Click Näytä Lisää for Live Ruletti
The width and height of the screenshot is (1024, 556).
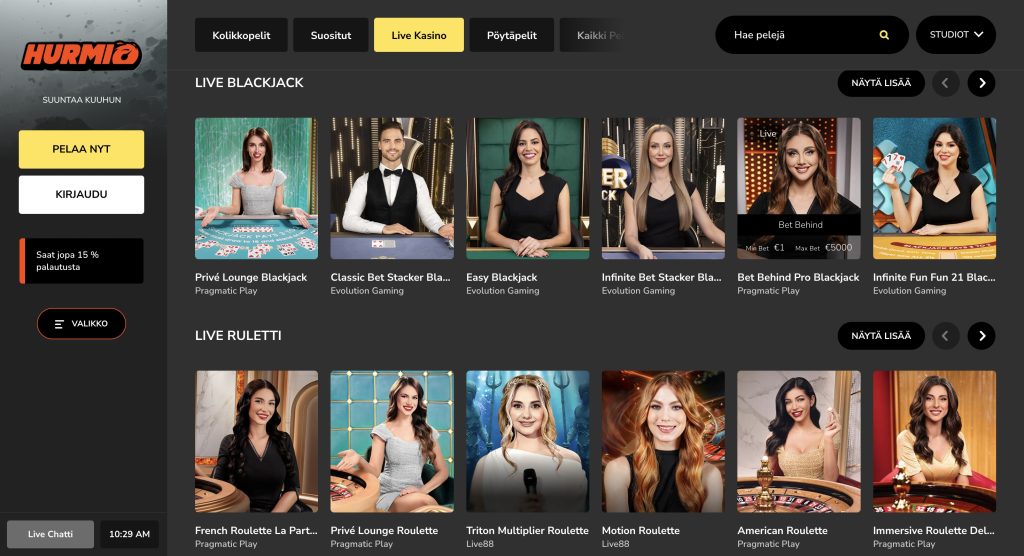coord(881,336)
